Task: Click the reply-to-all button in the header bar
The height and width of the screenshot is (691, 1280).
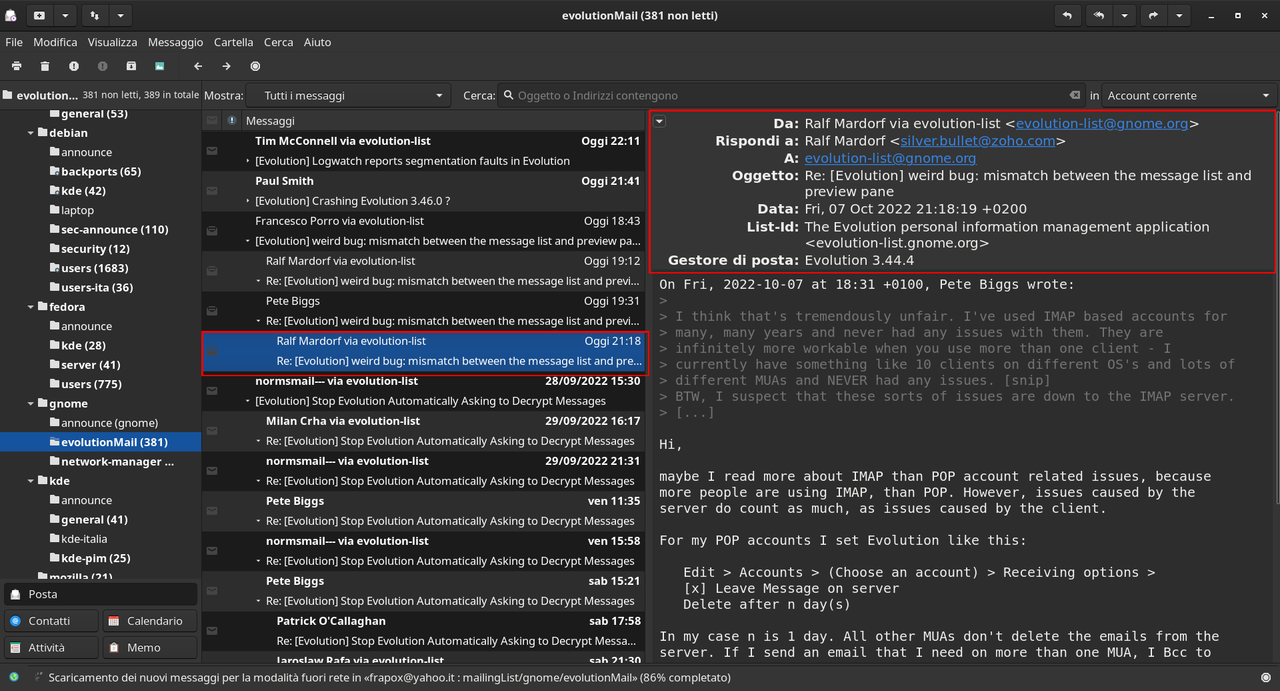Action: [1098, 16]
